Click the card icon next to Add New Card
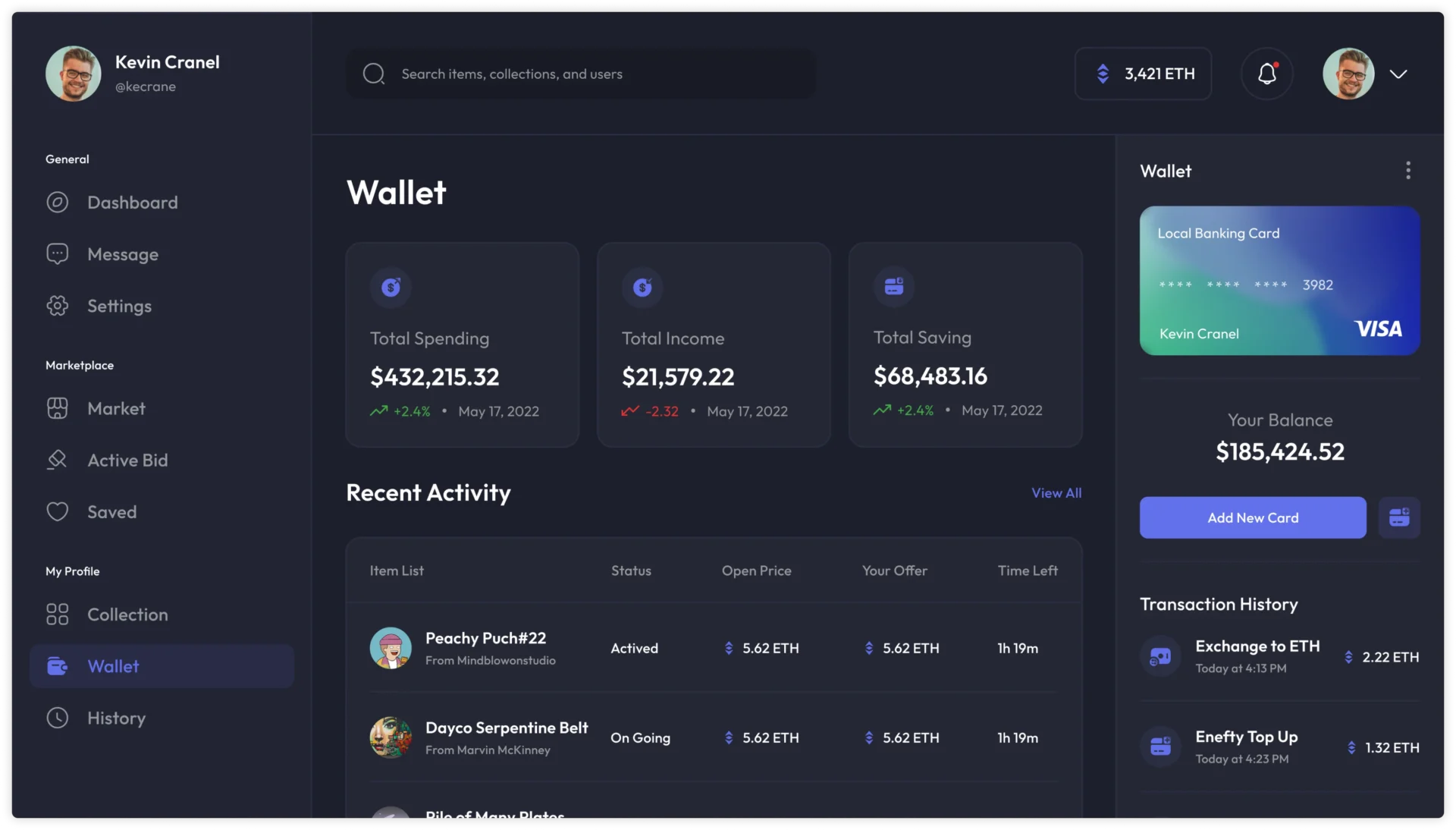The image size is (1456, 830). pyautogui.click(x=1399, y=517)
